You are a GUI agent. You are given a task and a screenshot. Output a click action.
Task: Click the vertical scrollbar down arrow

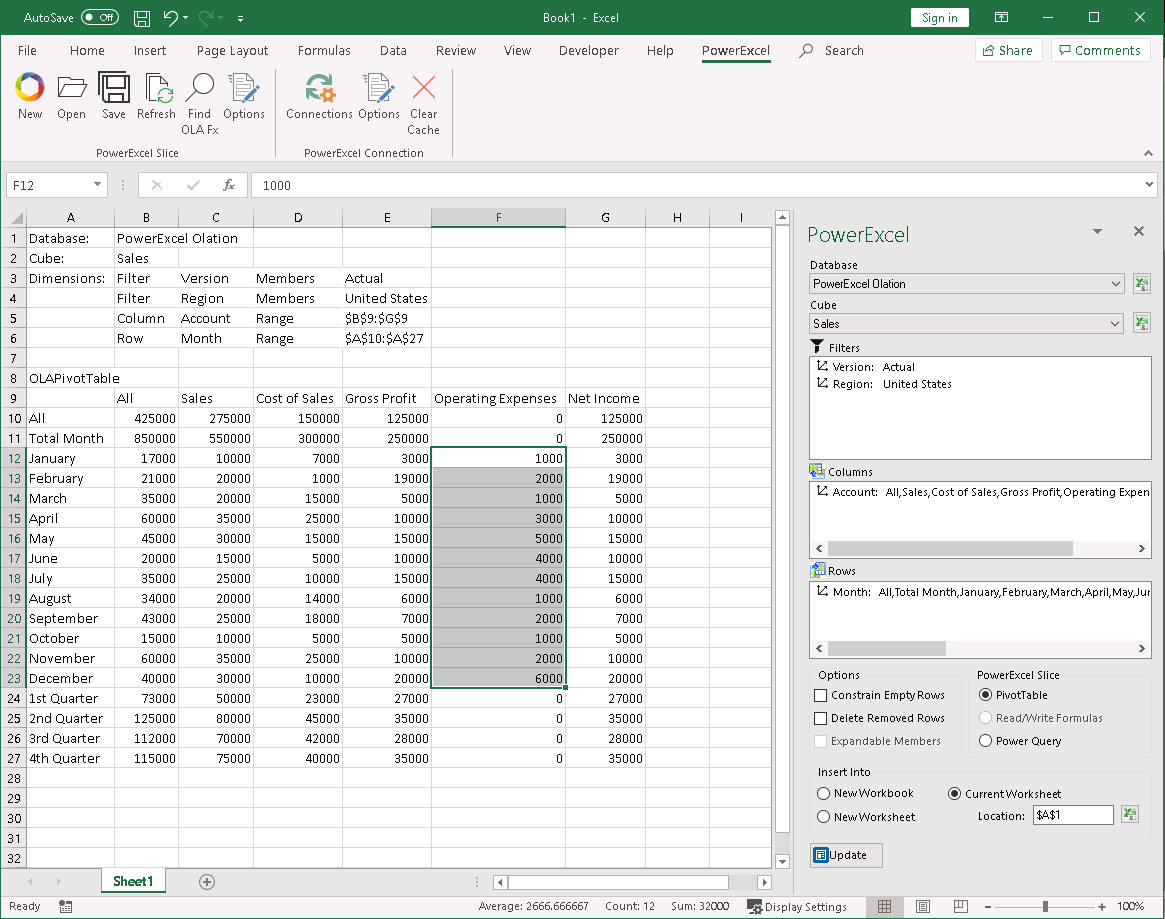point(782,862)
